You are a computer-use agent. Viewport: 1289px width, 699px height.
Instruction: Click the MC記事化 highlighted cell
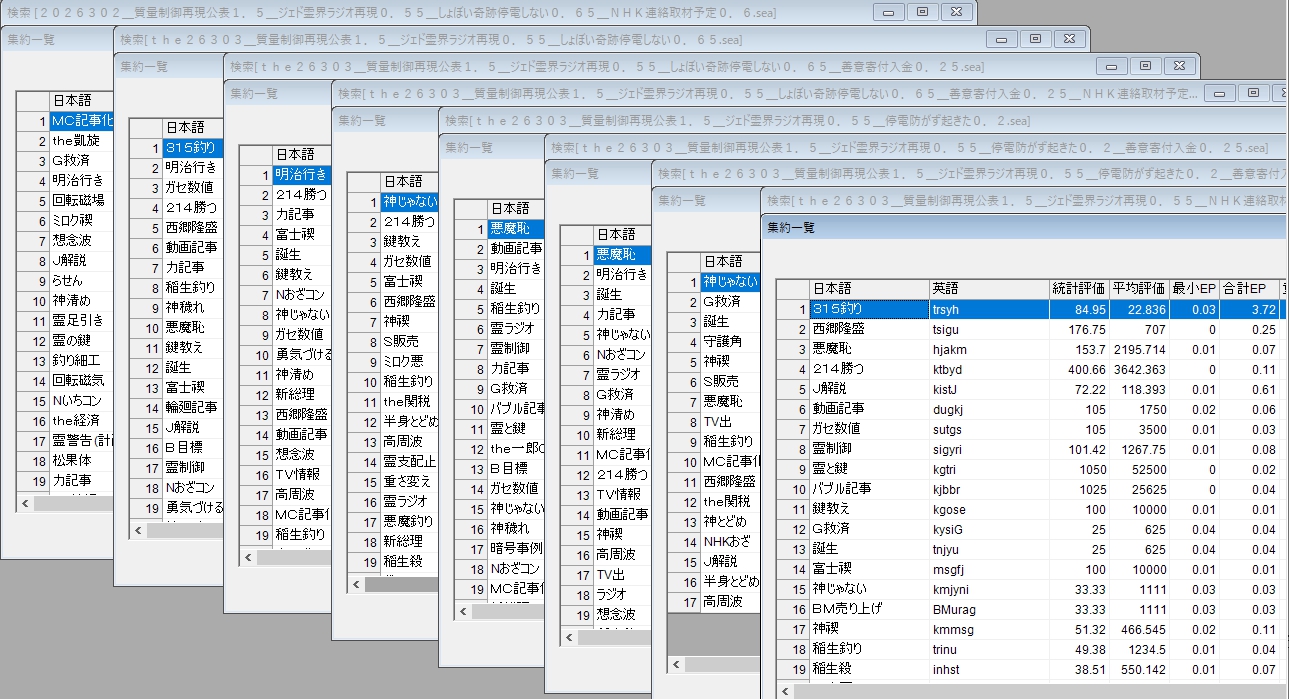click(x=82, y=120)
